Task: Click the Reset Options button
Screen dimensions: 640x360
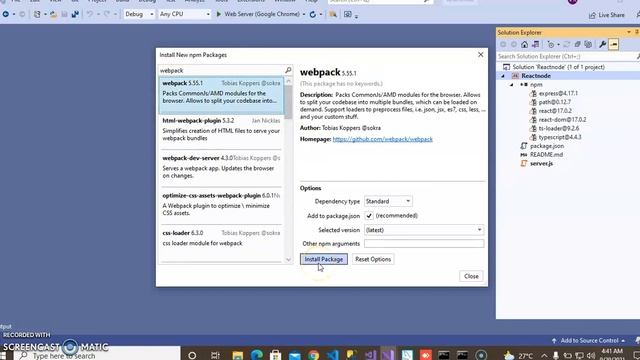Action: tap(373, 259)
